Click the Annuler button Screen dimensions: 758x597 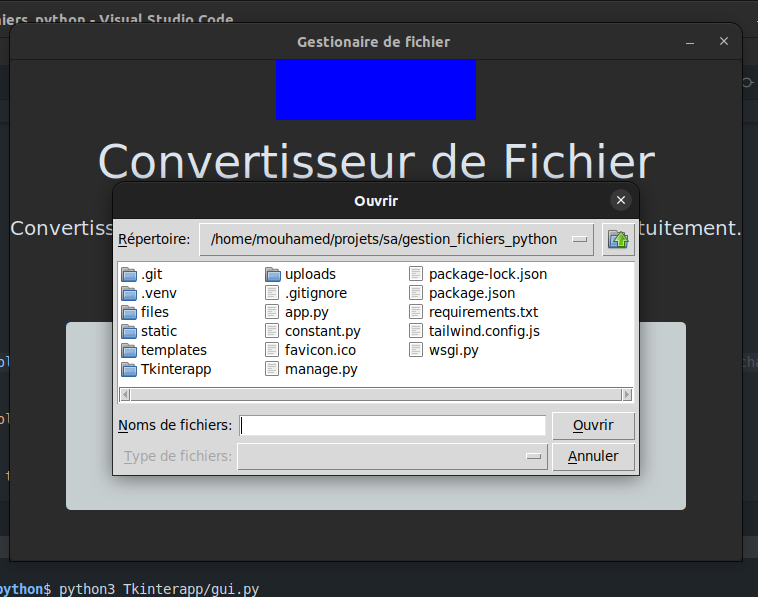[x=593, y=456]
